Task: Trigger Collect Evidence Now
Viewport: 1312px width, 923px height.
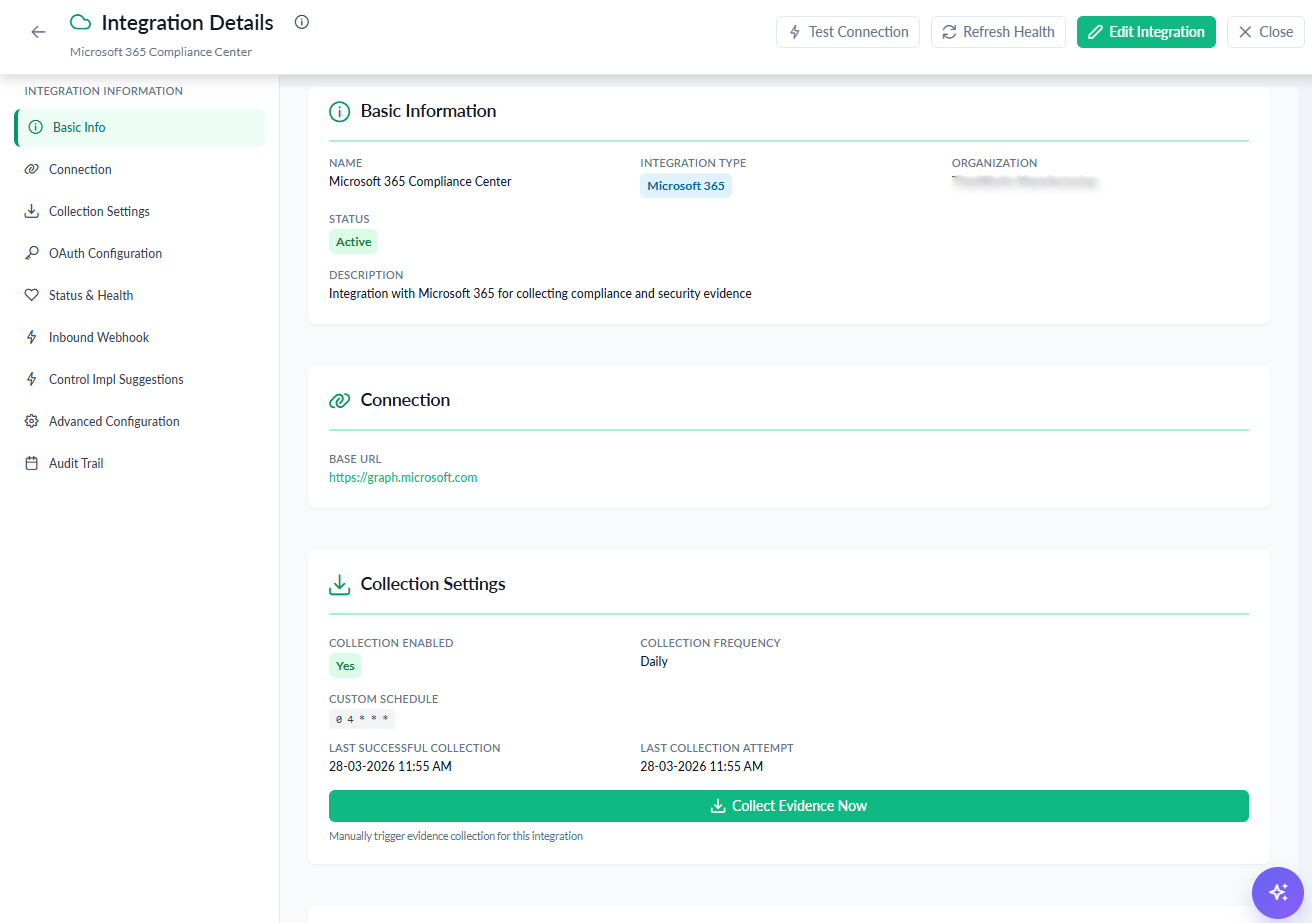Action: click(789, 806)
